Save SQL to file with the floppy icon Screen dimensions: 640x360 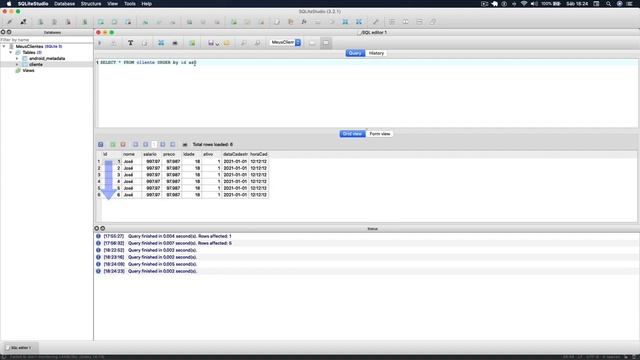[x=211, y=43]
